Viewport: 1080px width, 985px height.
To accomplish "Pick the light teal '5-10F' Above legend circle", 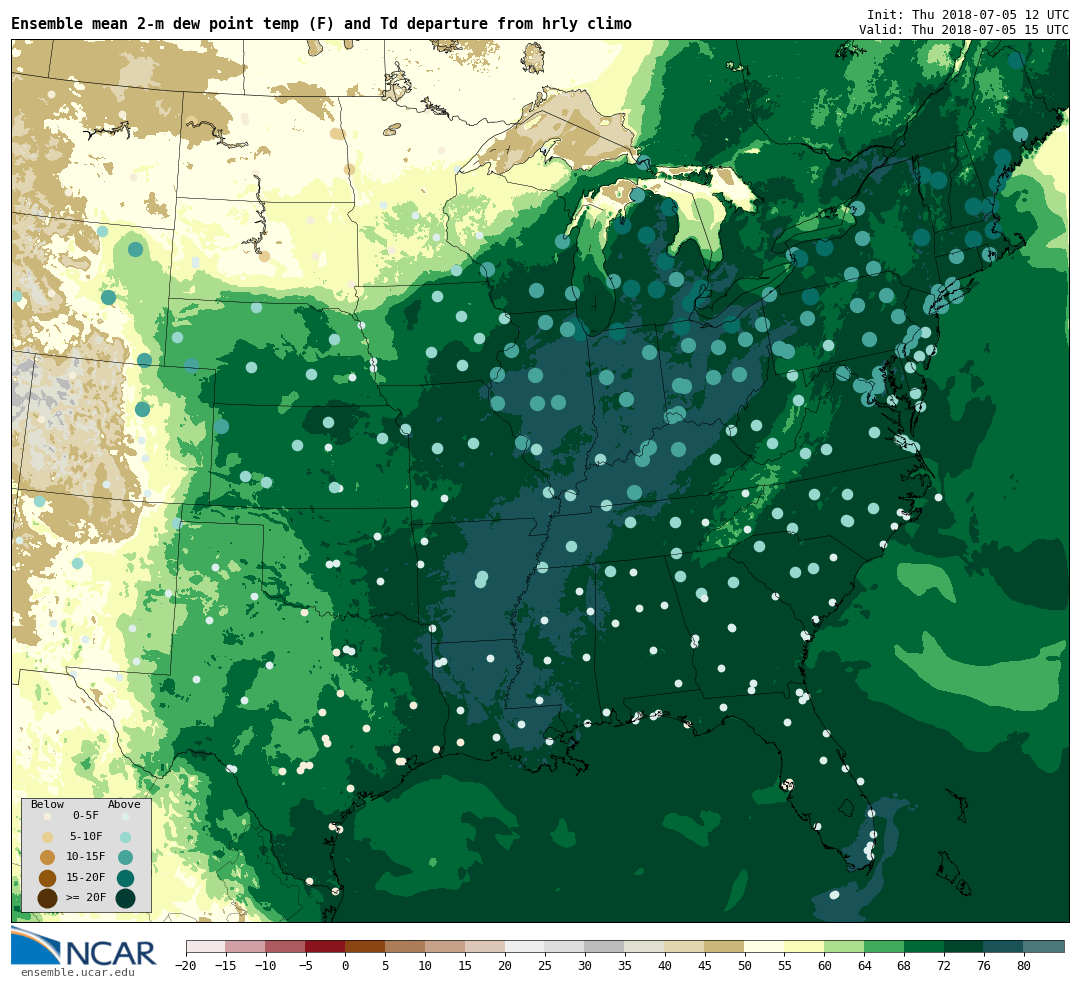I will pyautogui.click(x=125, y=838).
